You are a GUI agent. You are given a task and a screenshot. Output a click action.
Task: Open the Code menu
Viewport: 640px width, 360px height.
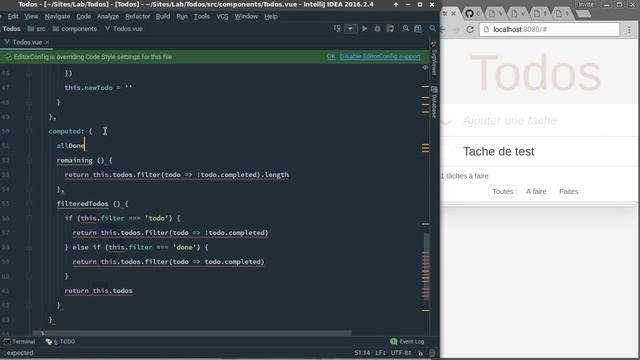point(83,16)
